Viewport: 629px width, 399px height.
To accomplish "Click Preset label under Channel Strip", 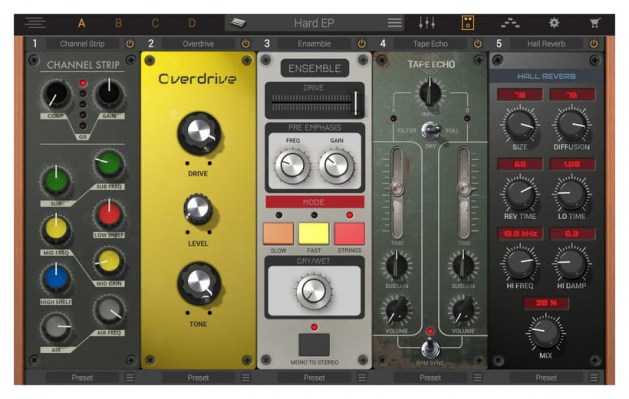I will (82, 377).
